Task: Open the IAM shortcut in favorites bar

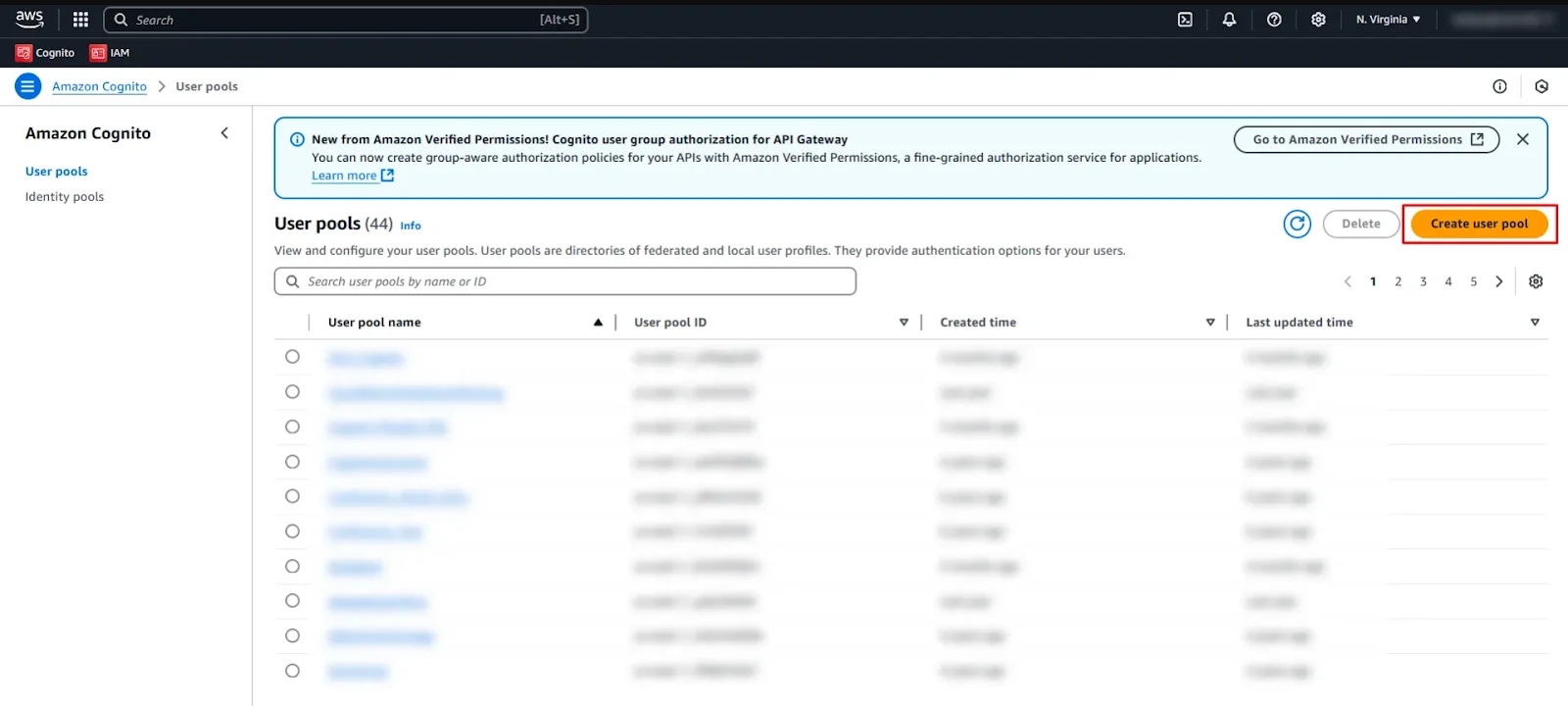Action: tap(110, 53)
